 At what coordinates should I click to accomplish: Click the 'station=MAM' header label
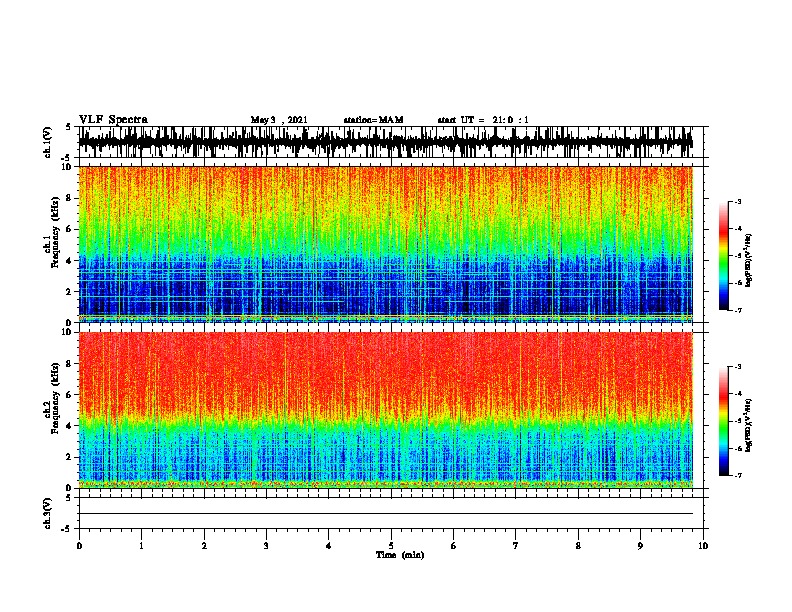[x=373, y=120]
